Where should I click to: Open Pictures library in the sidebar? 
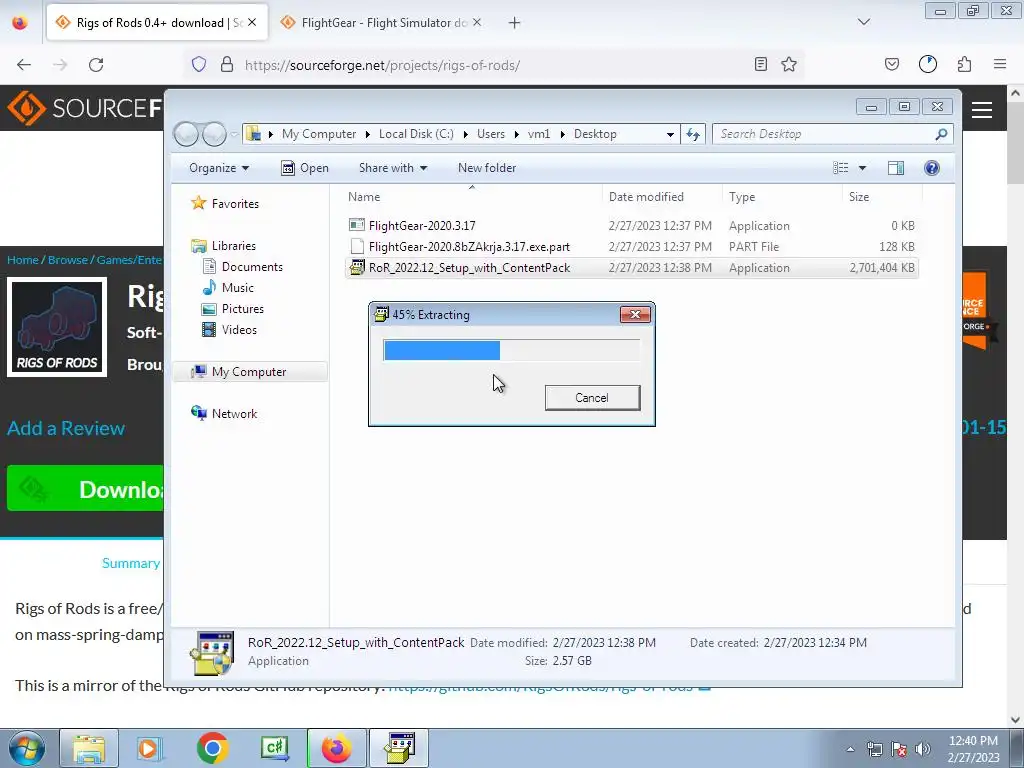click(x=233, y=309)
